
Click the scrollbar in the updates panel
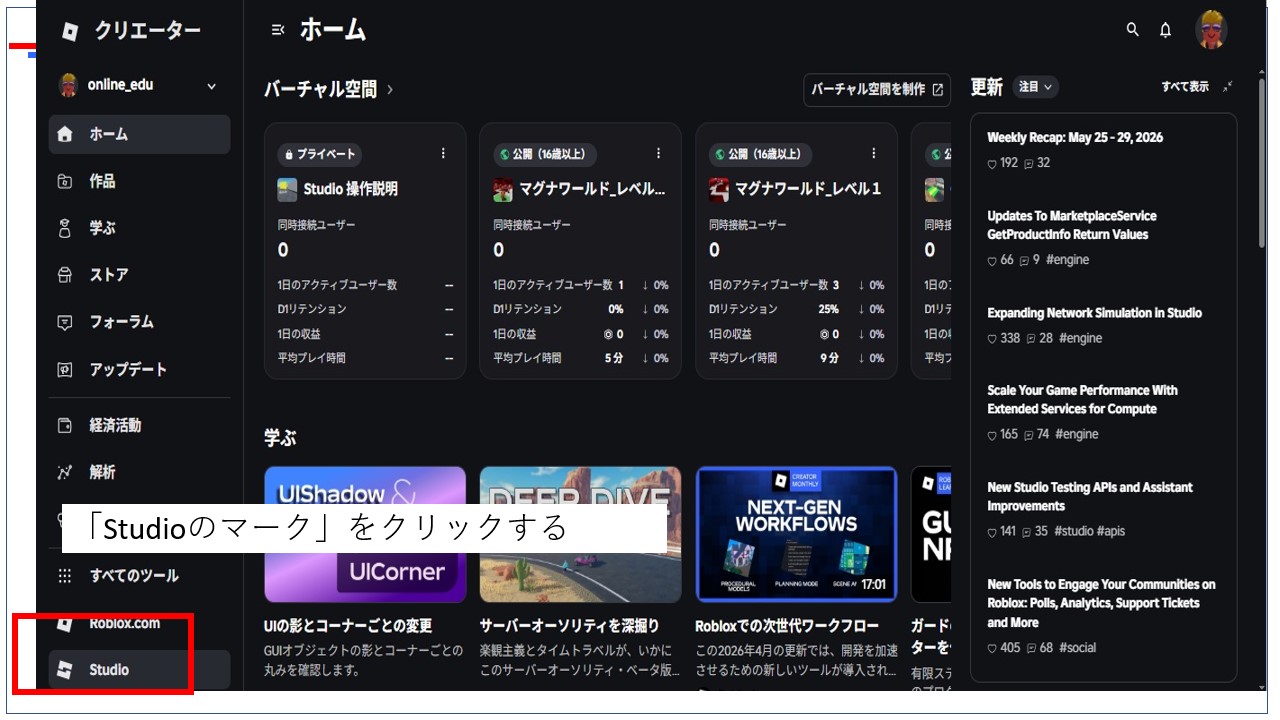pos(1262,163)
